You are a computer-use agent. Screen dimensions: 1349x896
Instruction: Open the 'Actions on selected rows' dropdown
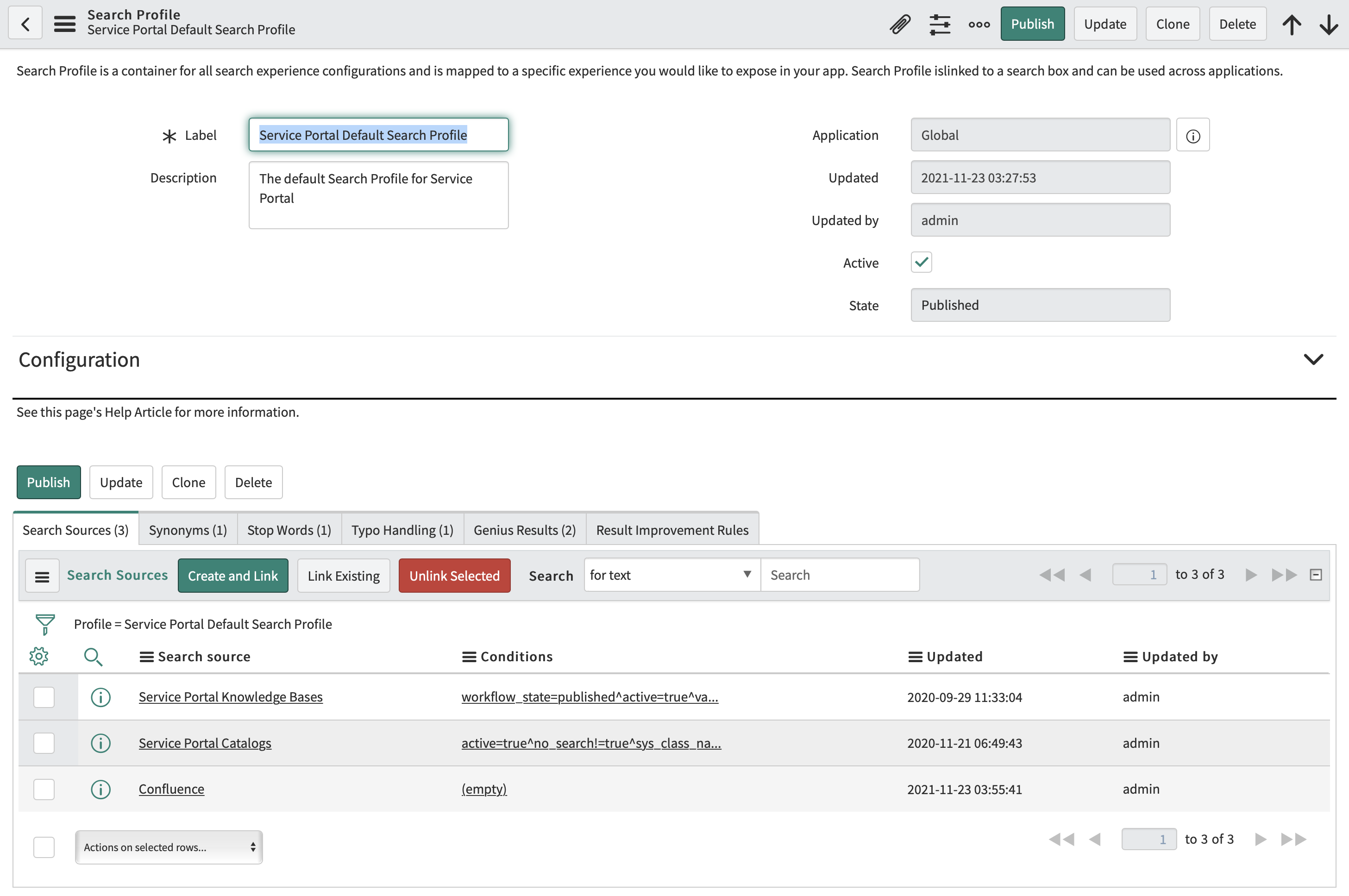click(169, 847)
